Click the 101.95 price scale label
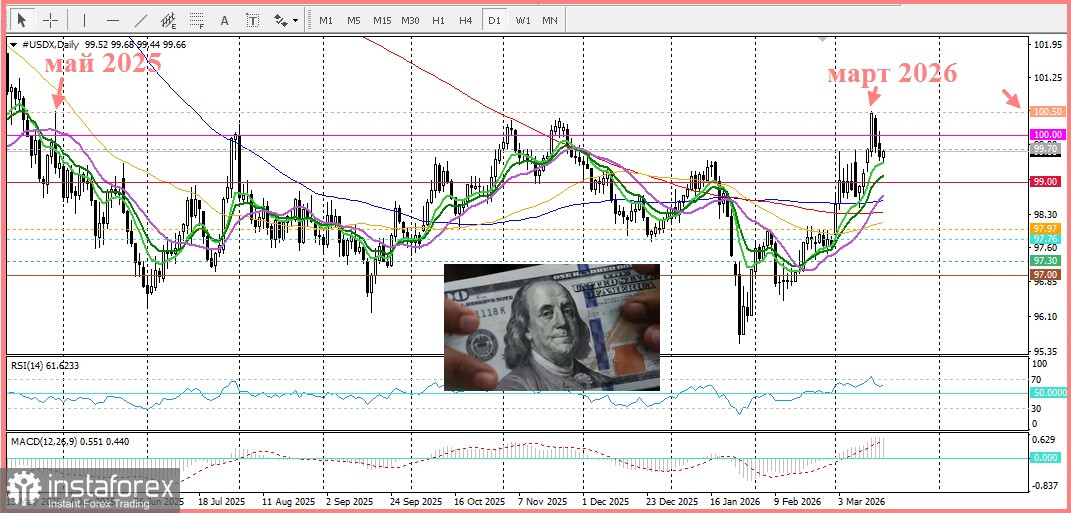The height and width of the screenshot is (513, 1071). [1046, 45]
